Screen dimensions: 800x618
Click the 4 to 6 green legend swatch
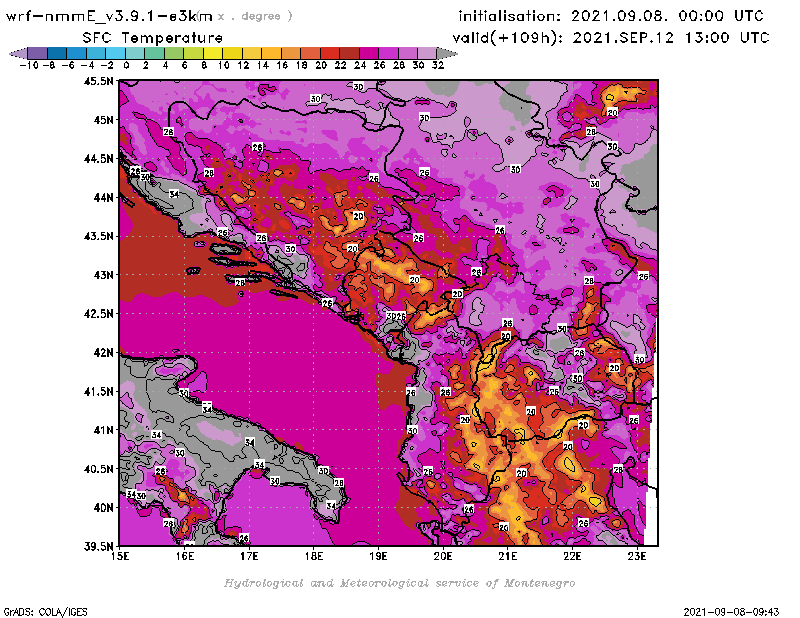pyautogui.click(x=174, y=53)
